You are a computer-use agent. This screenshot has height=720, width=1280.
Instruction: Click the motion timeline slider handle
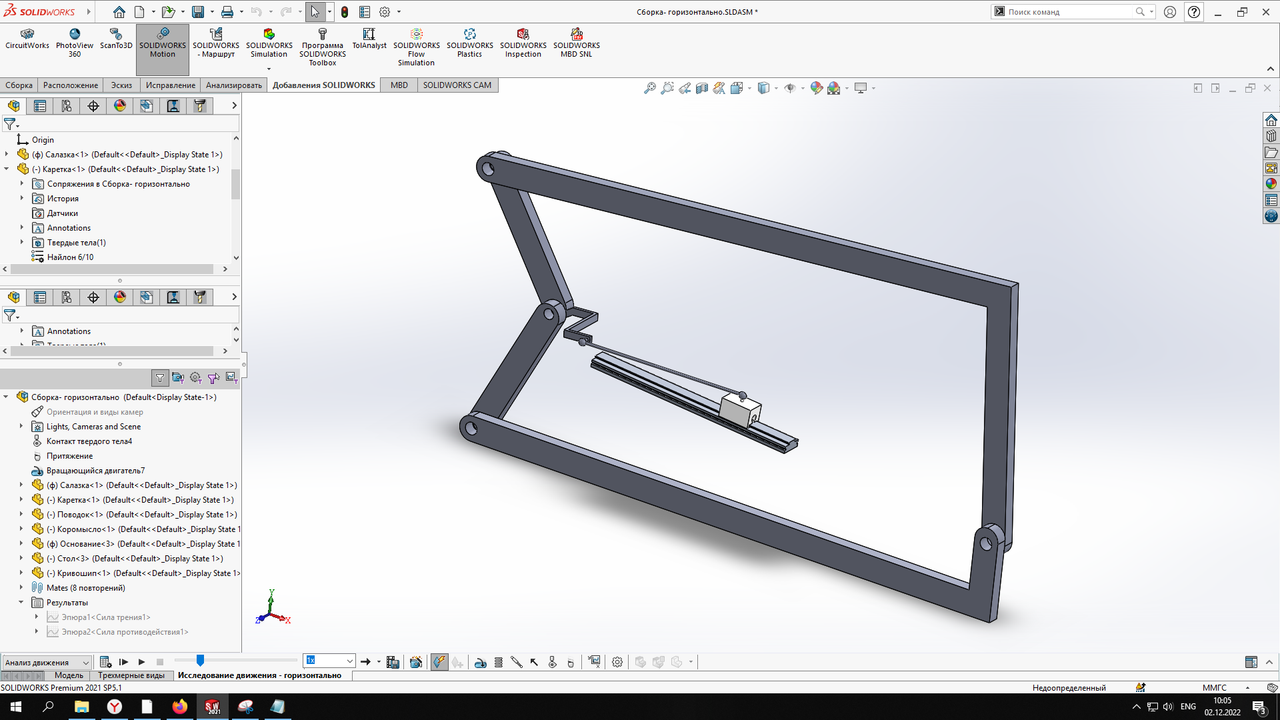[200, 660]
